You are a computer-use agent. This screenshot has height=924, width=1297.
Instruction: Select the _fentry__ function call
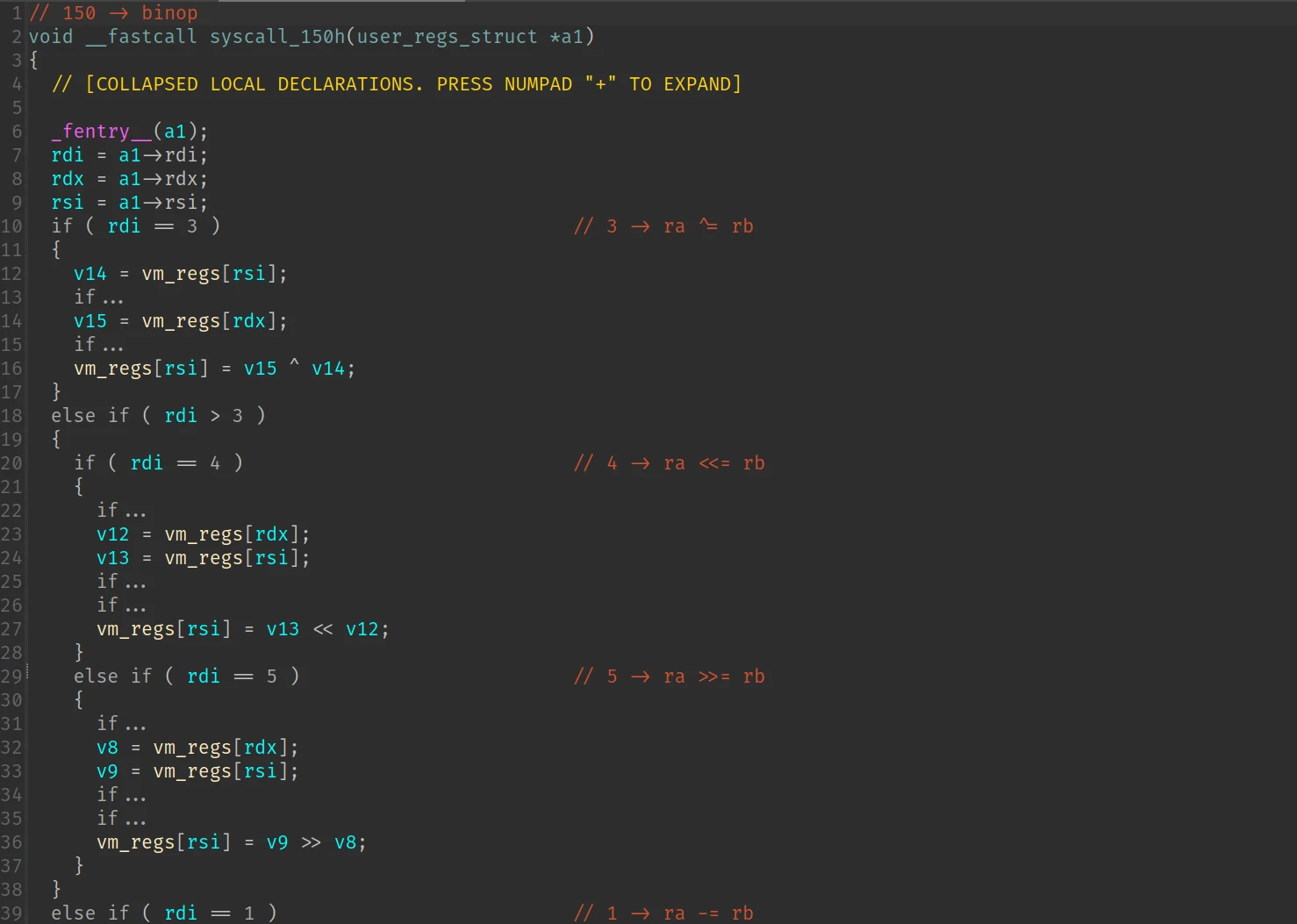pos(101,132)
